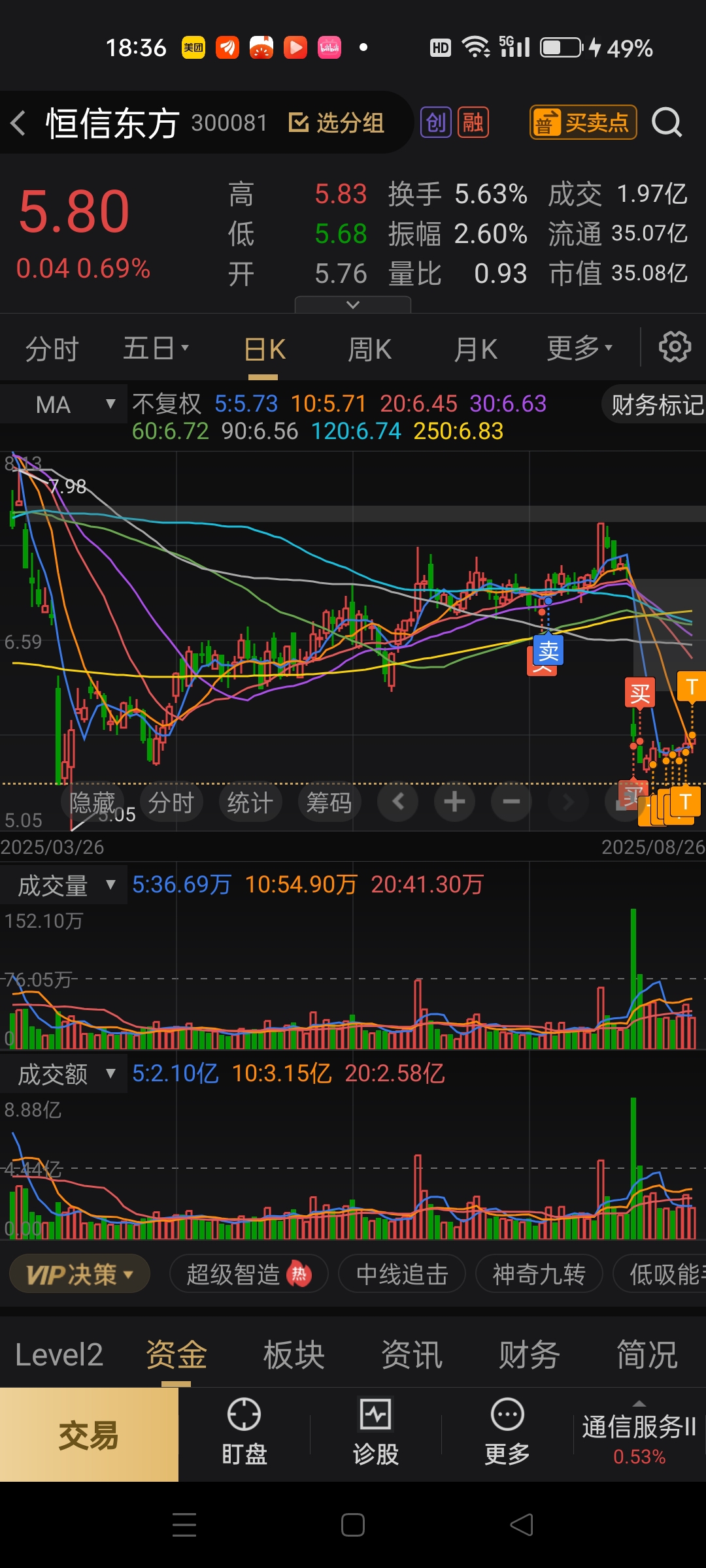Open 诊股 diagnosis icon

[x=376, y=1432]
